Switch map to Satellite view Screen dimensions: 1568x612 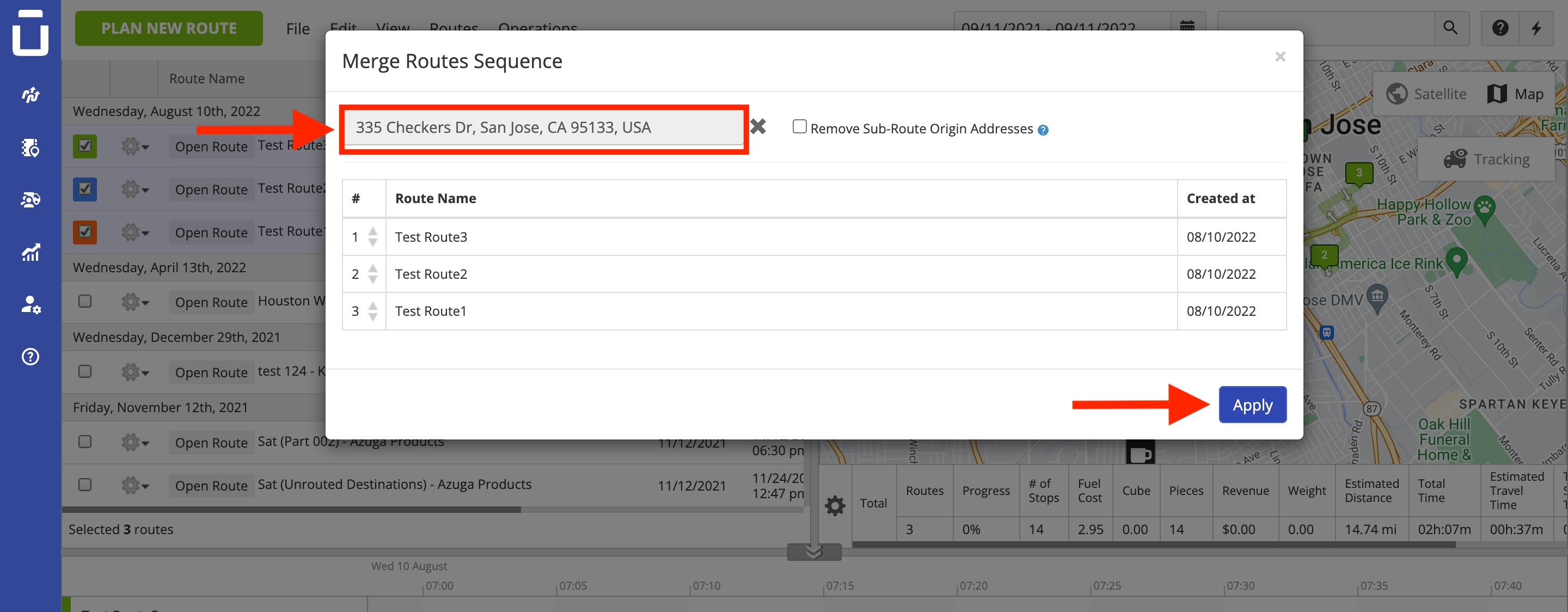pos(1427,94)
